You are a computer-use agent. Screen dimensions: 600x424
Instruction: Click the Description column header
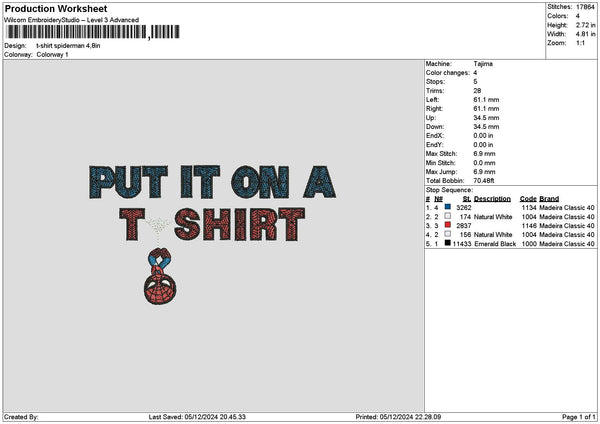coord(493,198)
